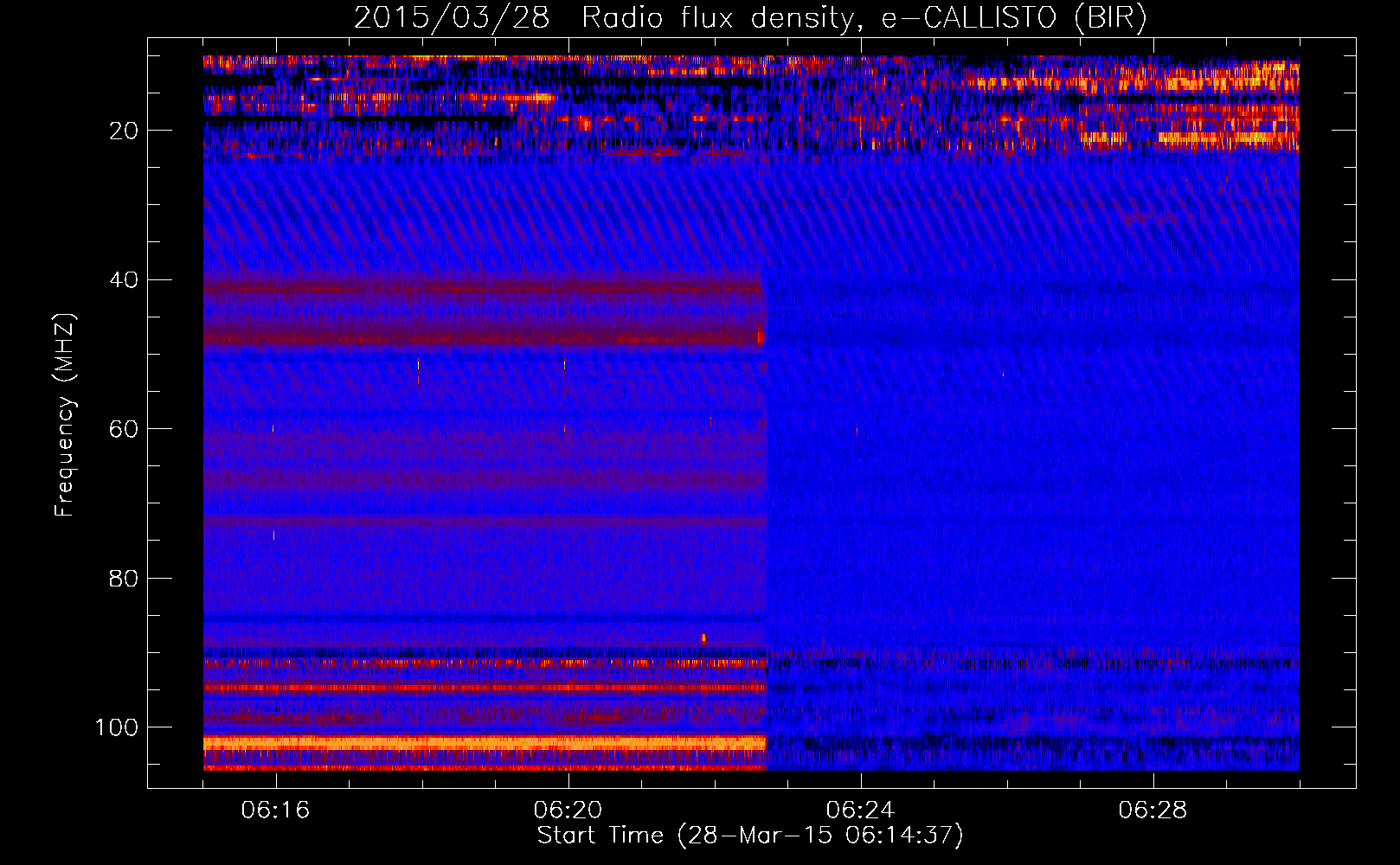Click the 60 frequency tick label
This screenshot has height=865, width=1400.
point(124,429)
